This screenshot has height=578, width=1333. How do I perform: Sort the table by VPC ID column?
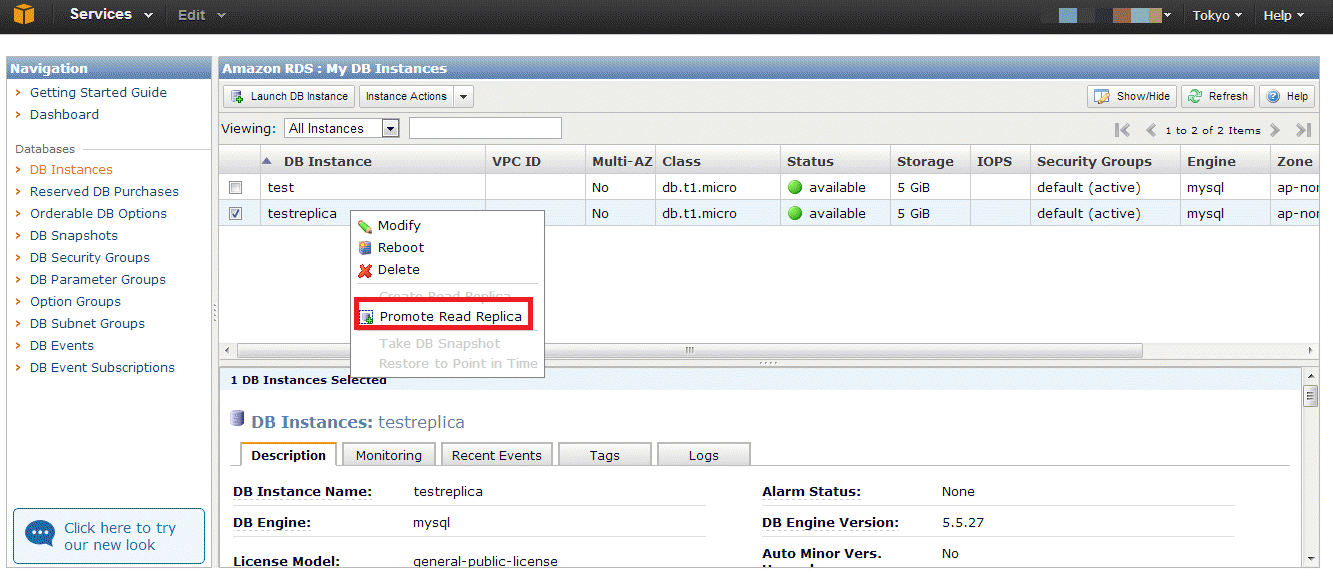pyautogui.click(x=535, y=161)
